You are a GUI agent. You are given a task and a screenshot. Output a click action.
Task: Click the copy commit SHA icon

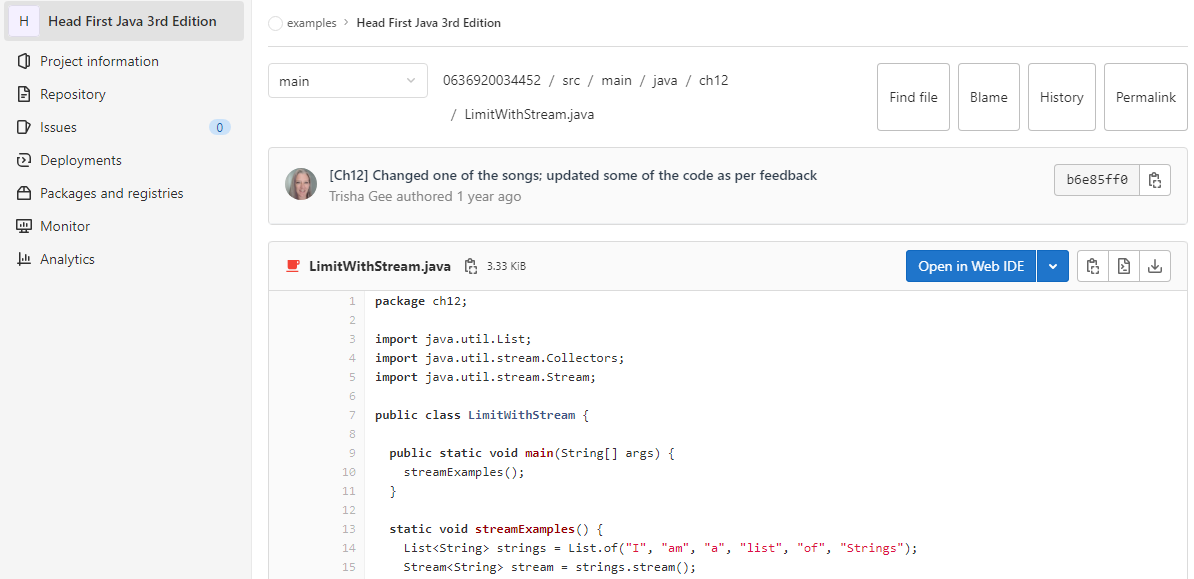(x=1154, y=181)
